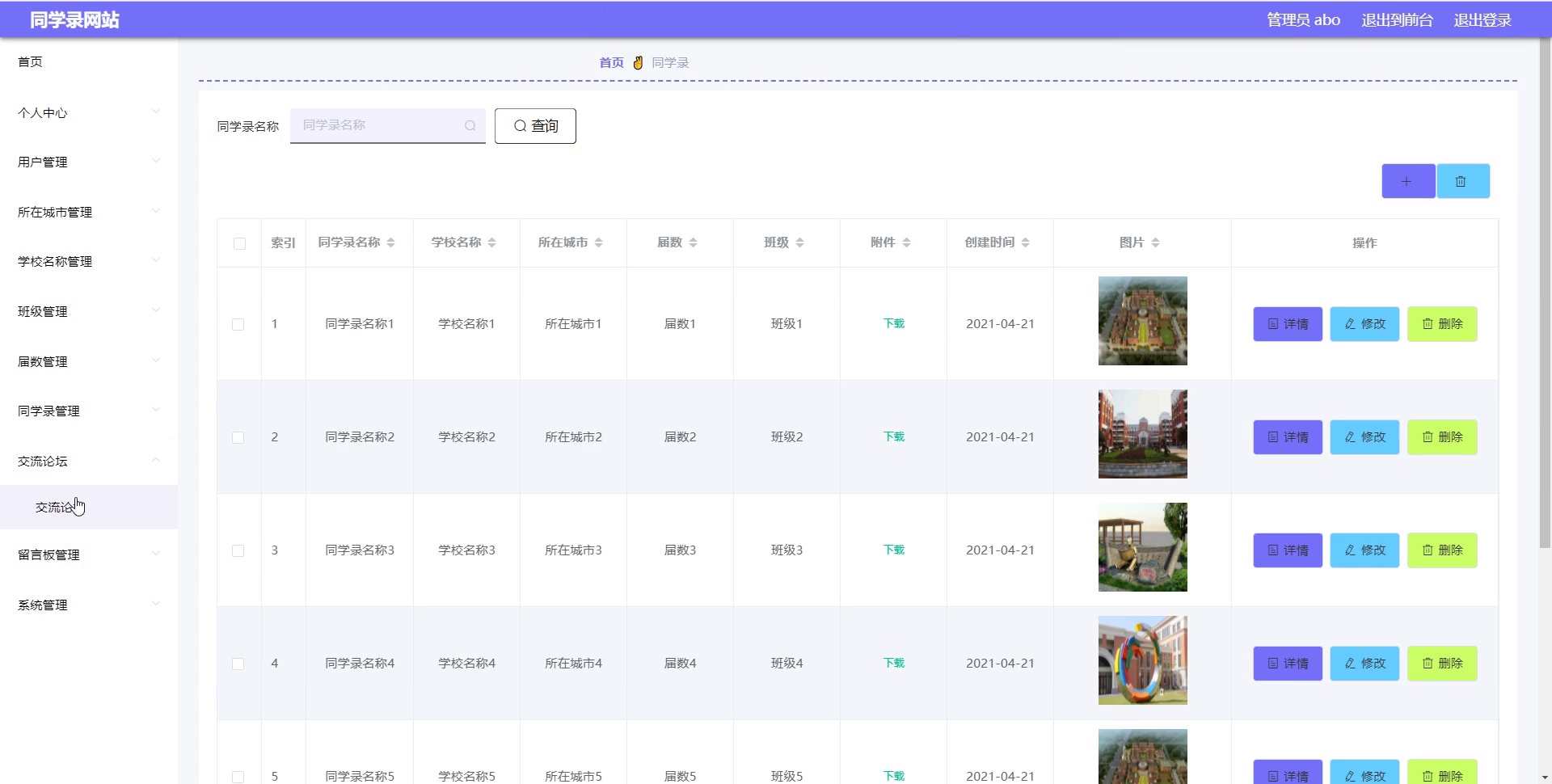The width and height of the screenshot is (1552, 784).
Task: Expand the 个人中心 sidebar menu
Action: 89,112
